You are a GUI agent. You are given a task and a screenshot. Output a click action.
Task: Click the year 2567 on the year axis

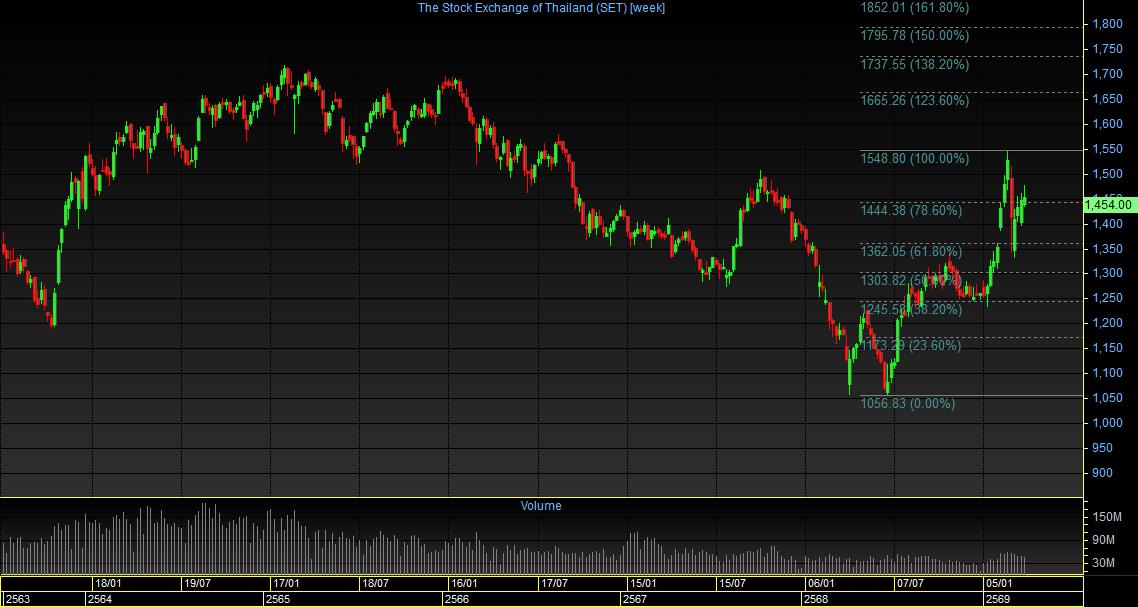pos(635,599)
